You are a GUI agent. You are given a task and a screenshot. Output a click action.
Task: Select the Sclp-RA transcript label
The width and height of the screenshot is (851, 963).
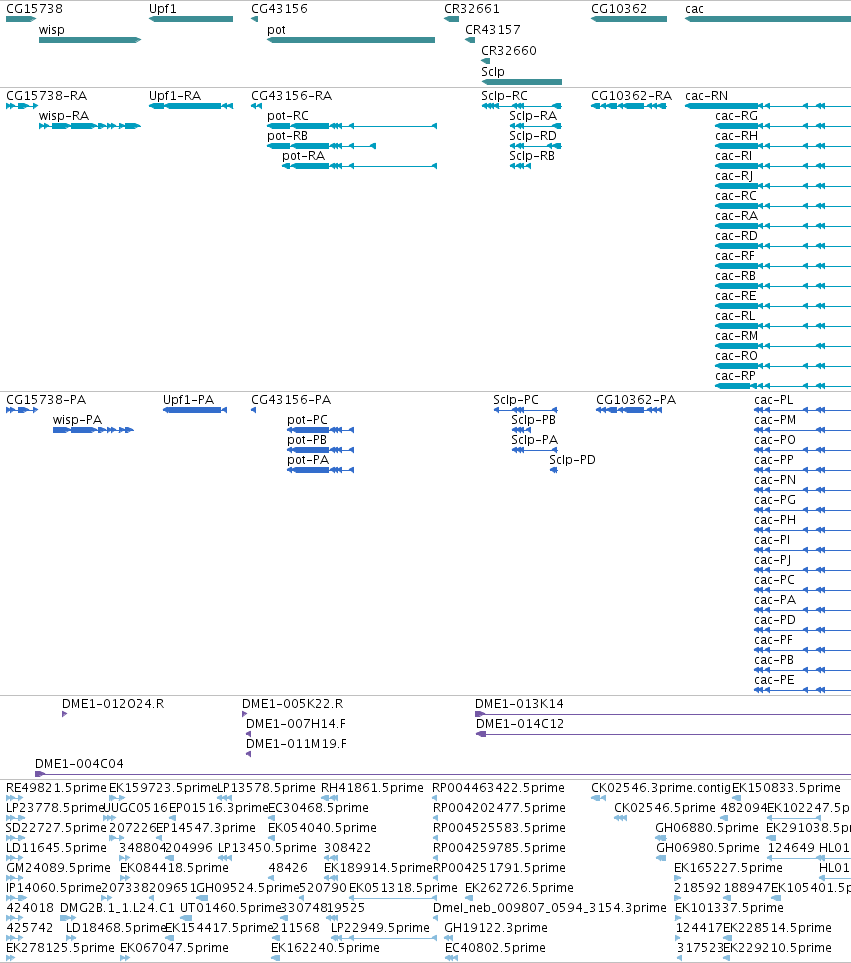click(x=533, y=116)
